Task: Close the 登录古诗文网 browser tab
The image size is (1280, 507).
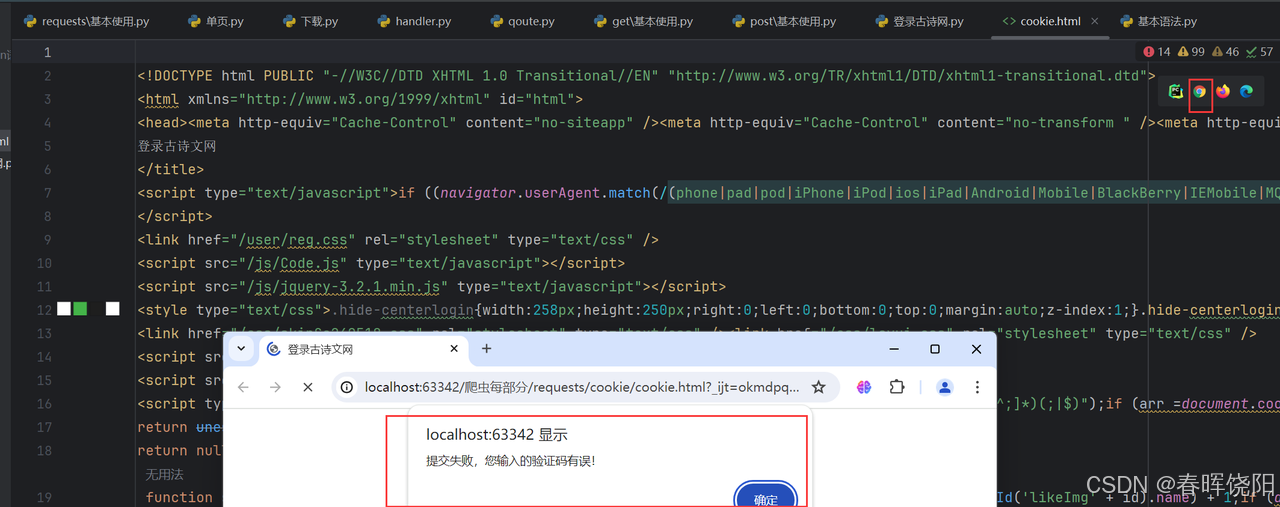Action: pos(454,349)
